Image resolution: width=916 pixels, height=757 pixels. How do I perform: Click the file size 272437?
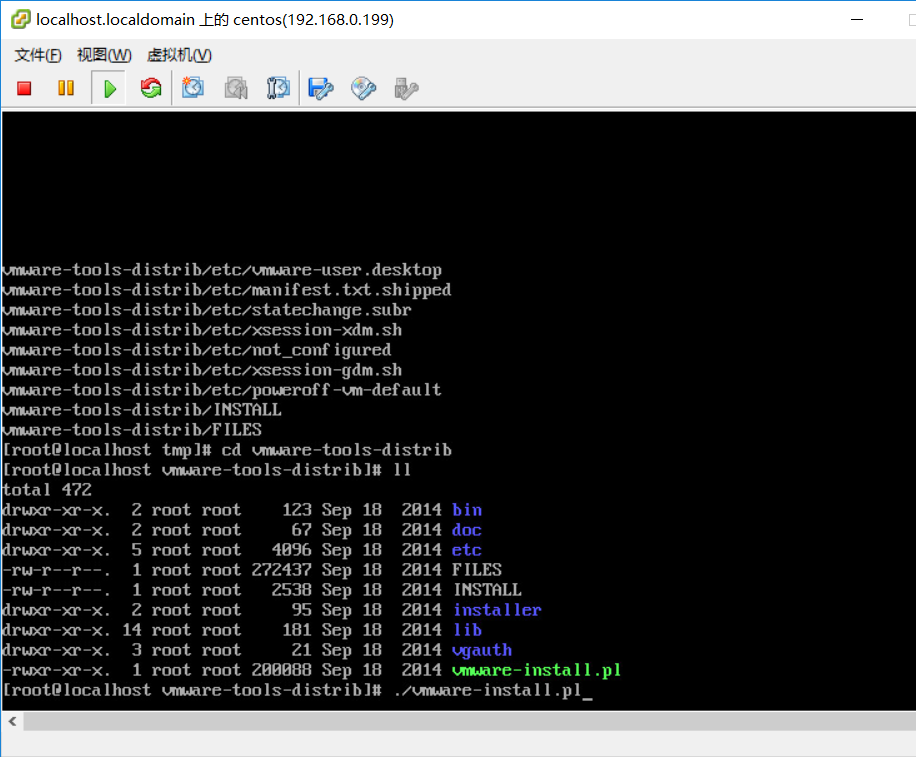(x=282, y=570)
